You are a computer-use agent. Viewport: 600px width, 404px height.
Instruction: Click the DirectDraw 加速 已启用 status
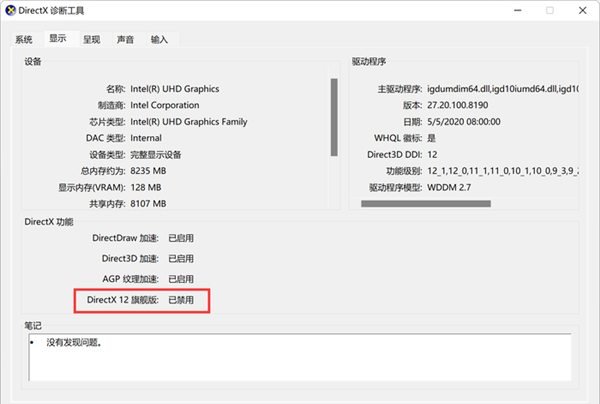click(180, 238)
